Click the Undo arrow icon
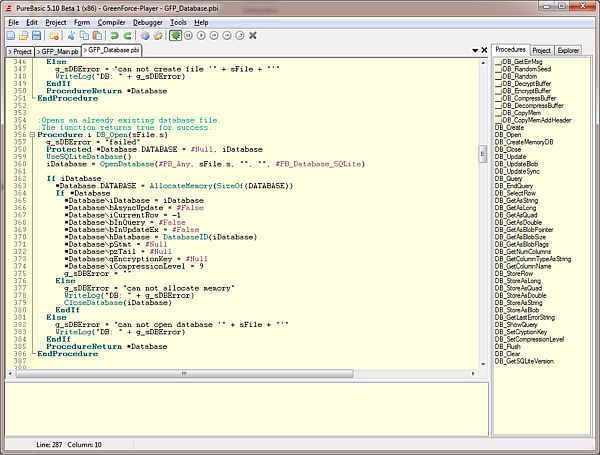Screen dimensions: 600x455 [113, 35]
